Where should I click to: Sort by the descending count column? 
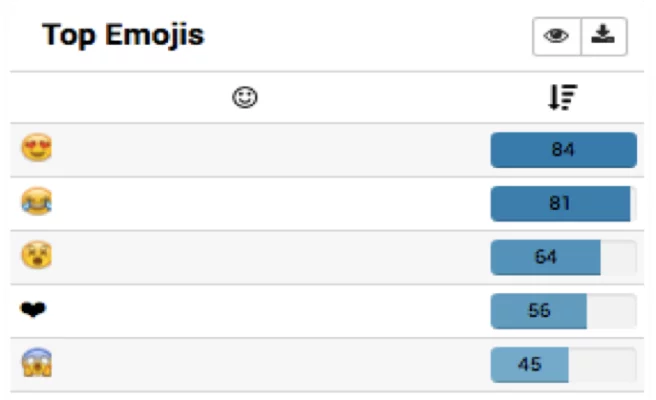(563, 97)
